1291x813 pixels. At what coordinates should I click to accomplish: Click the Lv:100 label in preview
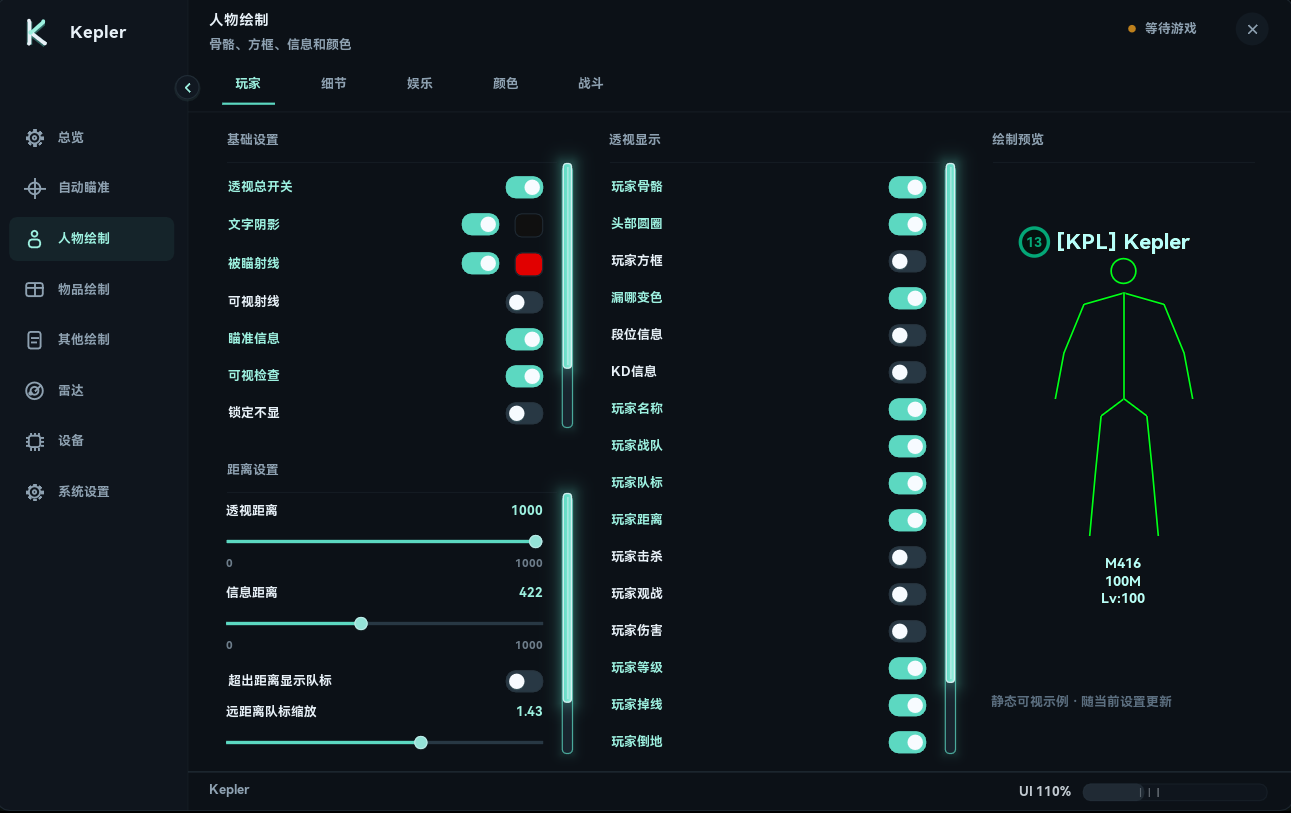(1123, 599)
